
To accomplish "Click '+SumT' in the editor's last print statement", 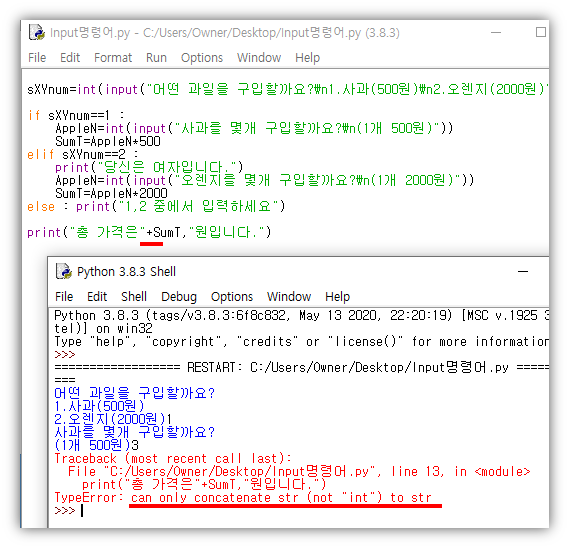I will coord(163,232).
